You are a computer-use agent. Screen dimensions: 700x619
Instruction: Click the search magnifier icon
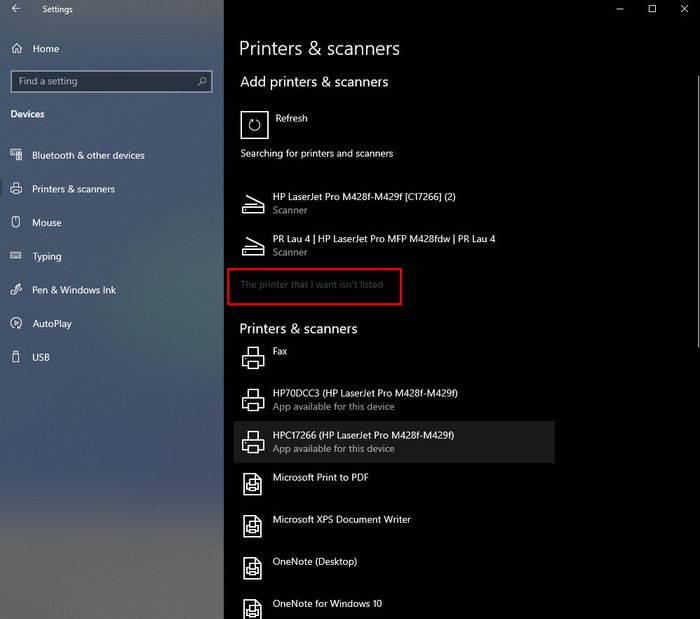click(202, 81)
